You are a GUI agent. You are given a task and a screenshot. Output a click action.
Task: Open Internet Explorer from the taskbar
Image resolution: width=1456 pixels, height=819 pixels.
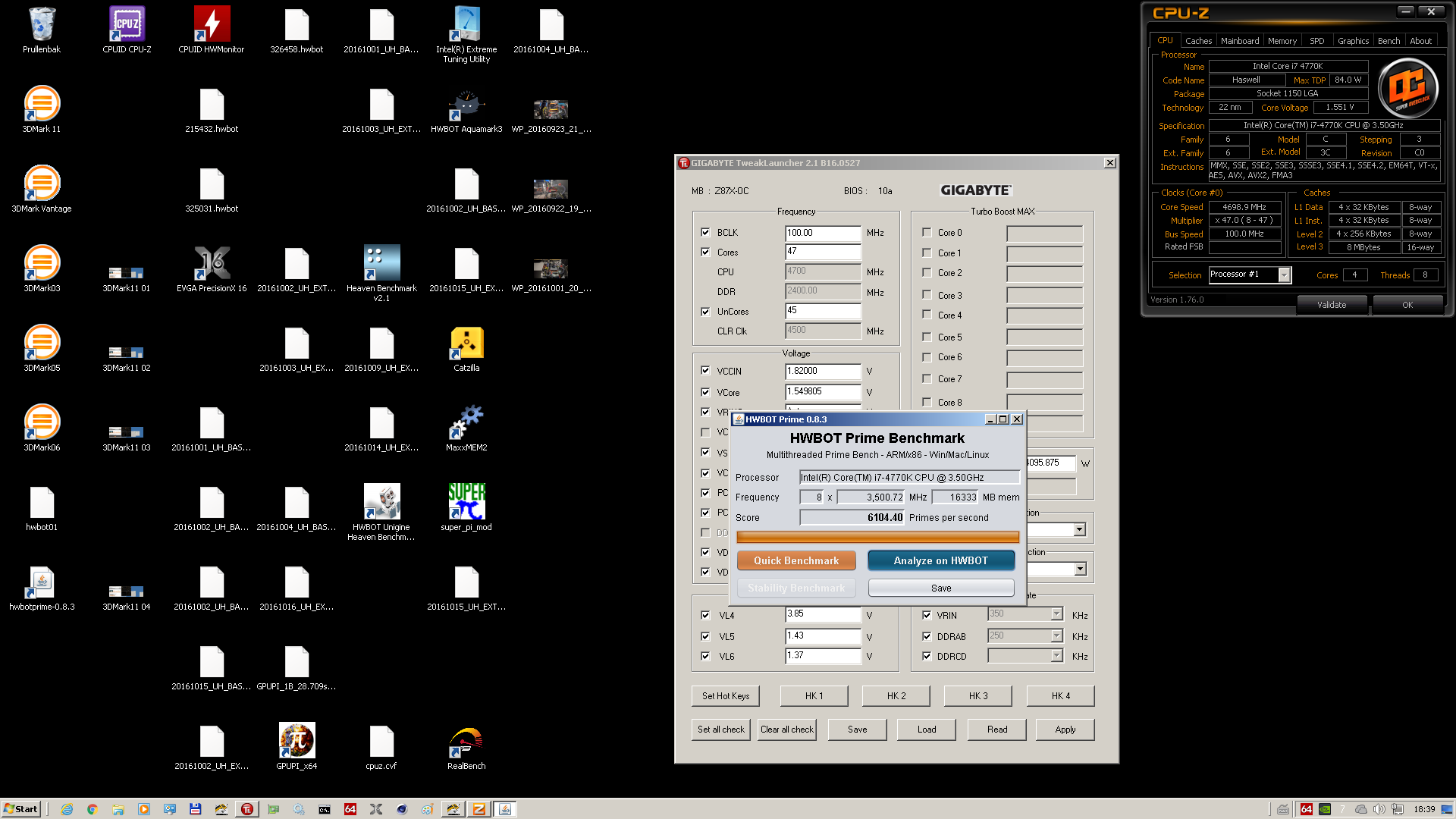(67, 809)
